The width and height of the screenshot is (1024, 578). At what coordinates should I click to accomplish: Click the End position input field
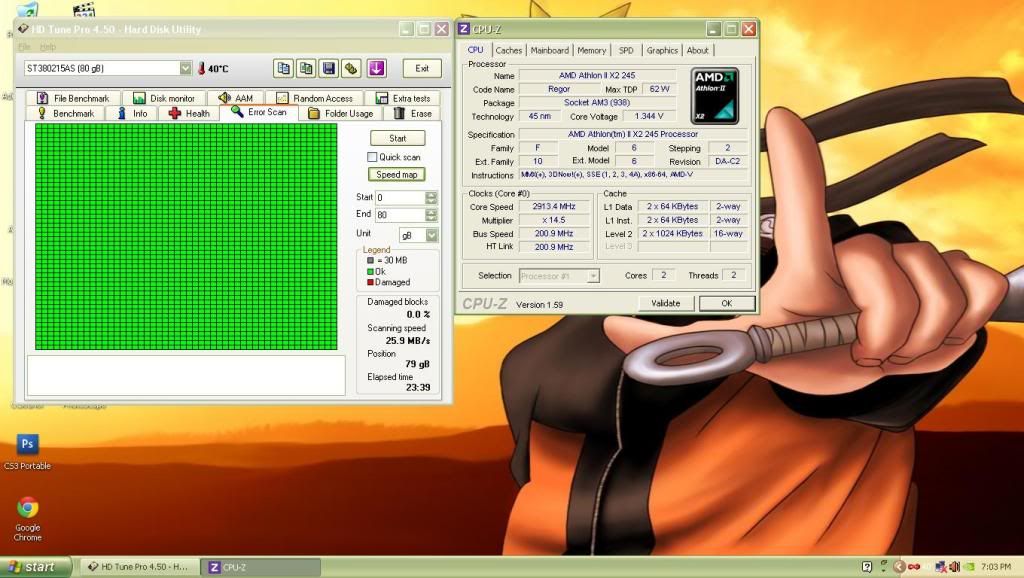click(400, 215)
